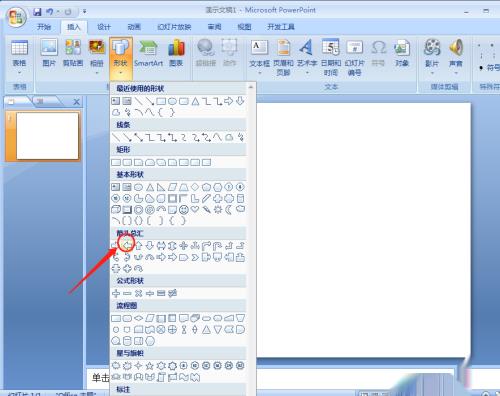Select the slide 1 thumbnail
The image size is (500, 396).
pyautogui.click(x=47, y=136)
